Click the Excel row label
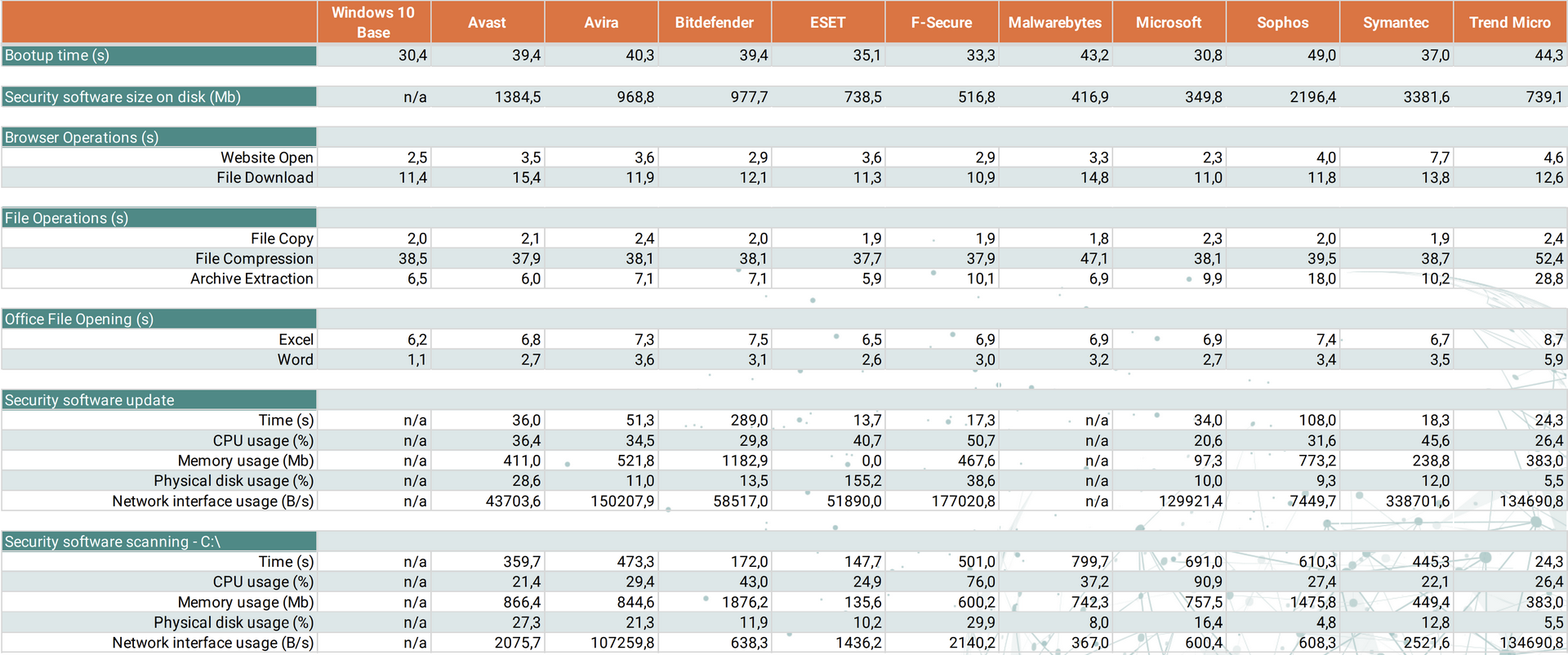Viewport: 1568px width, 655px height. pos(296,339)
